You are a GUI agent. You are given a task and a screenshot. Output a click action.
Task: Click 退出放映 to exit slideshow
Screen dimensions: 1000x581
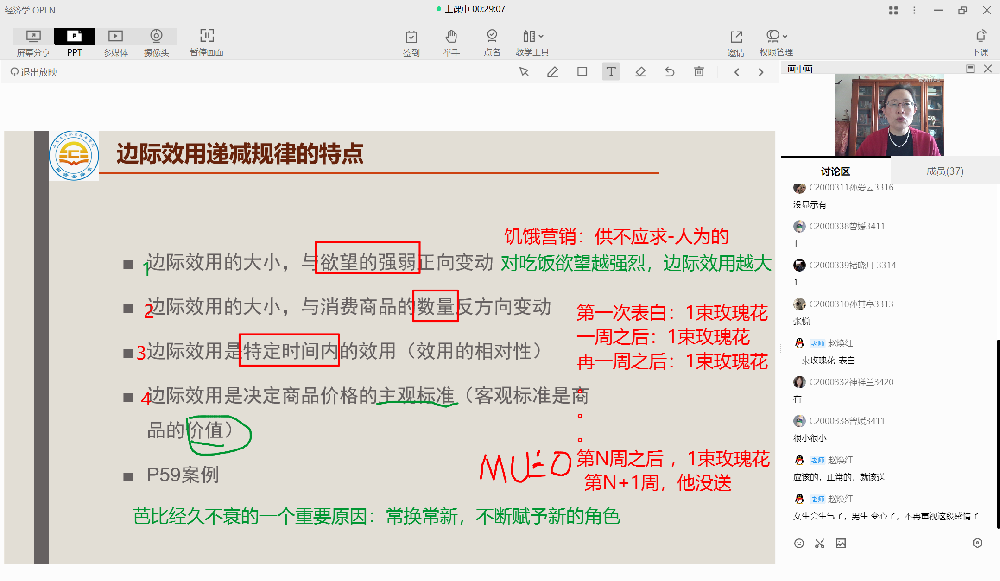coord(34,72)
